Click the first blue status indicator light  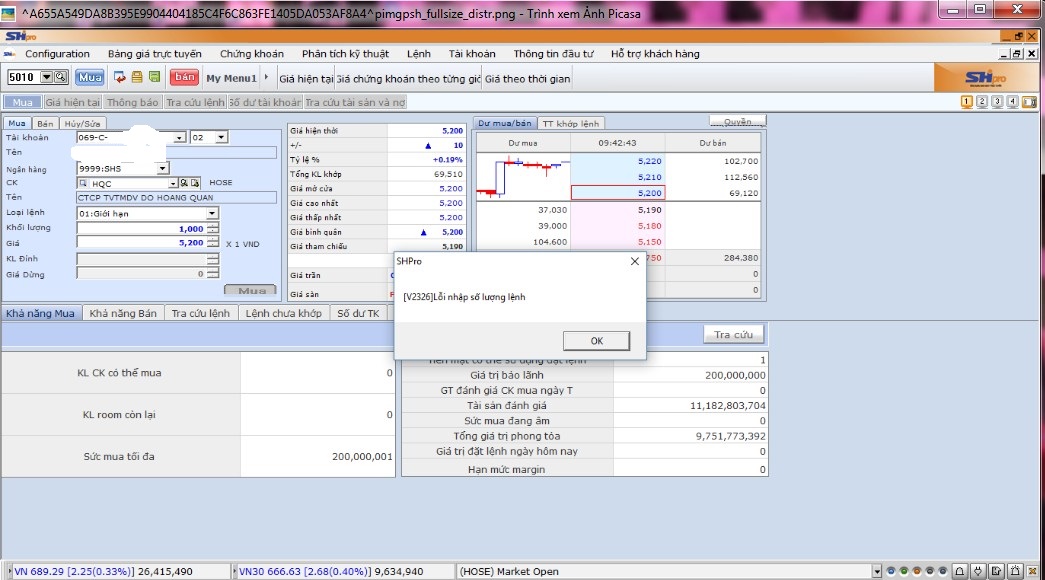(x=890, y=571)
